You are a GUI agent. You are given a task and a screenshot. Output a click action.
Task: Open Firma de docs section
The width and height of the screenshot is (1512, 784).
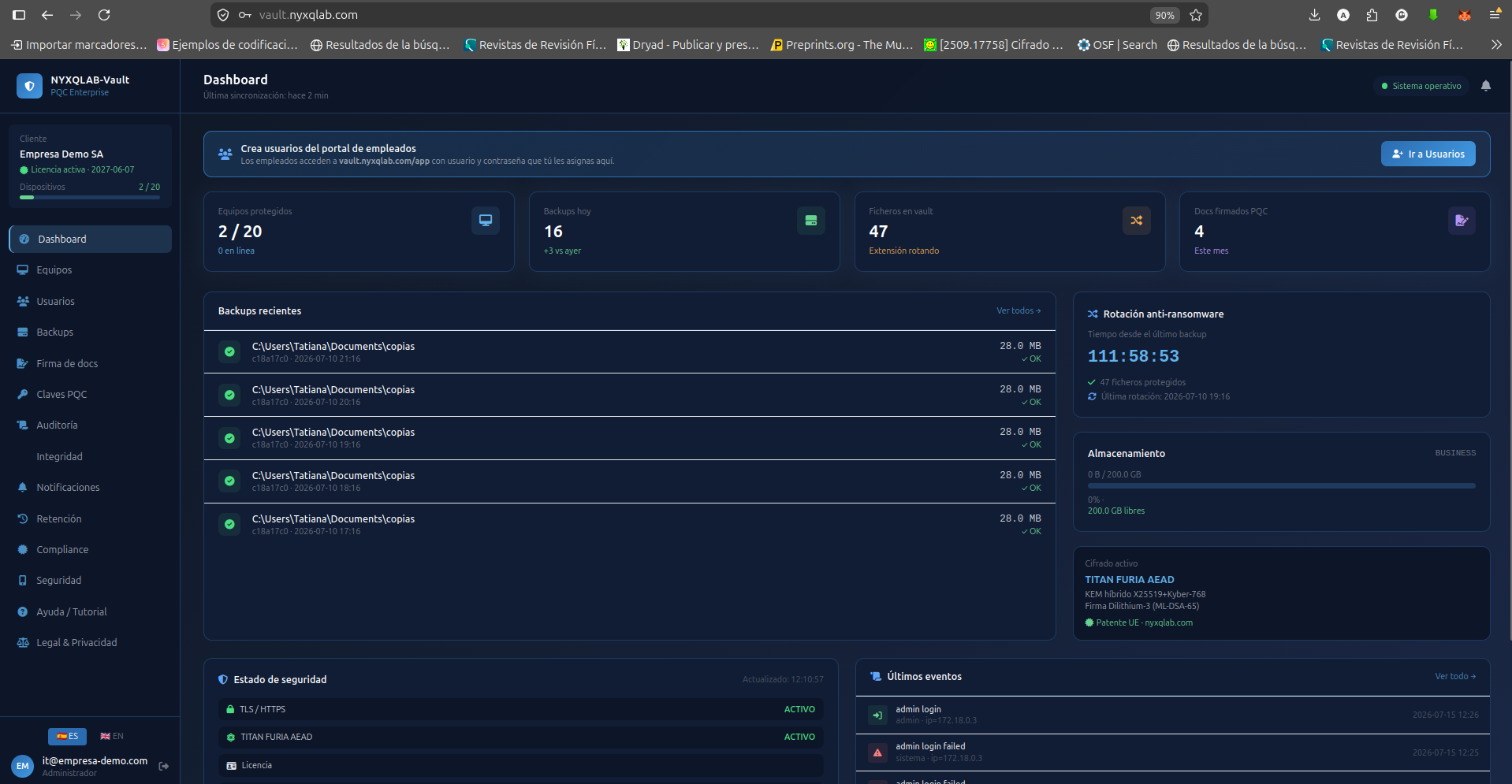[91, 363]
